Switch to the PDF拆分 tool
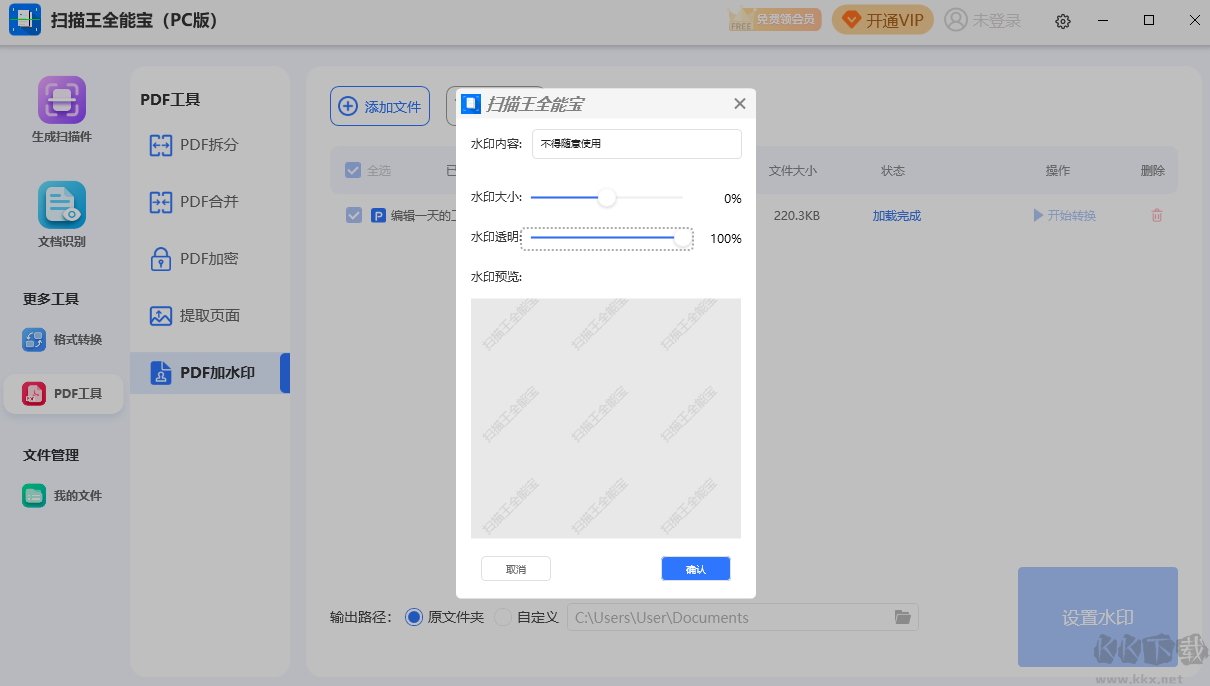 pos(205,145)
